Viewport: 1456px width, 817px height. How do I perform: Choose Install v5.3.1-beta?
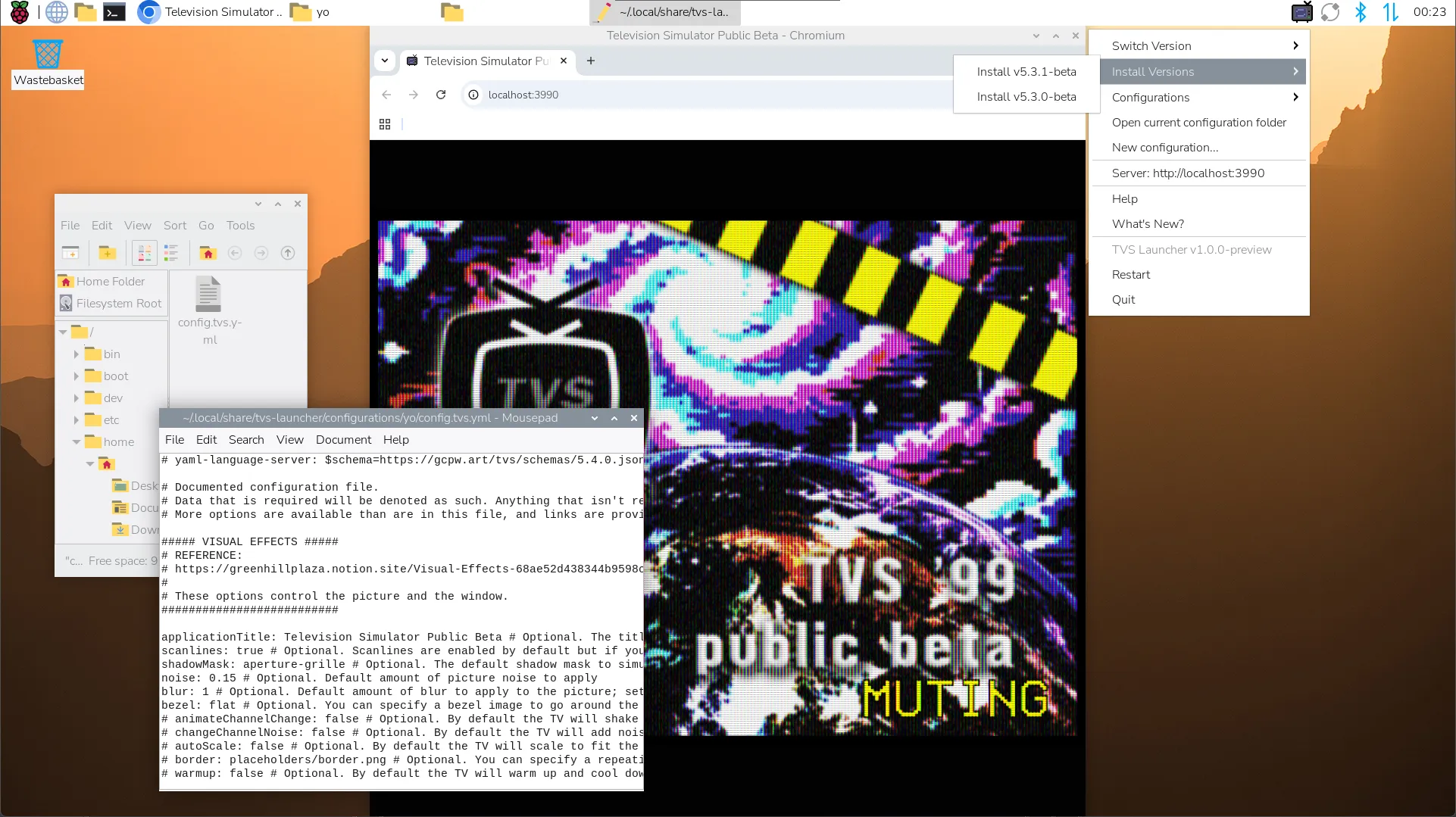click(1026, 71)
